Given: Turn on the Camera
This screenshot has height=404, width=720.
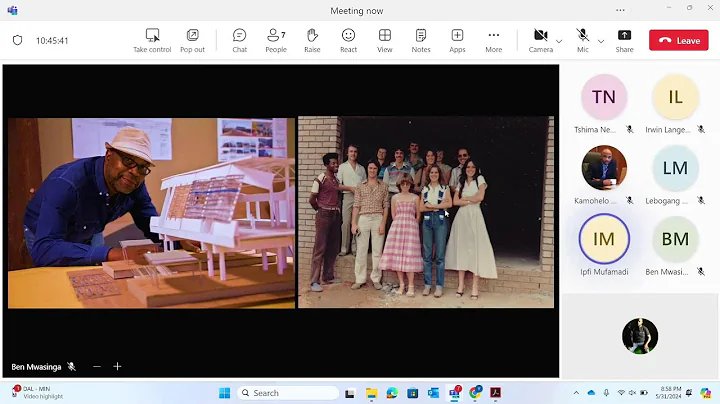Looking at the screenshot, I should click(540, 36).
